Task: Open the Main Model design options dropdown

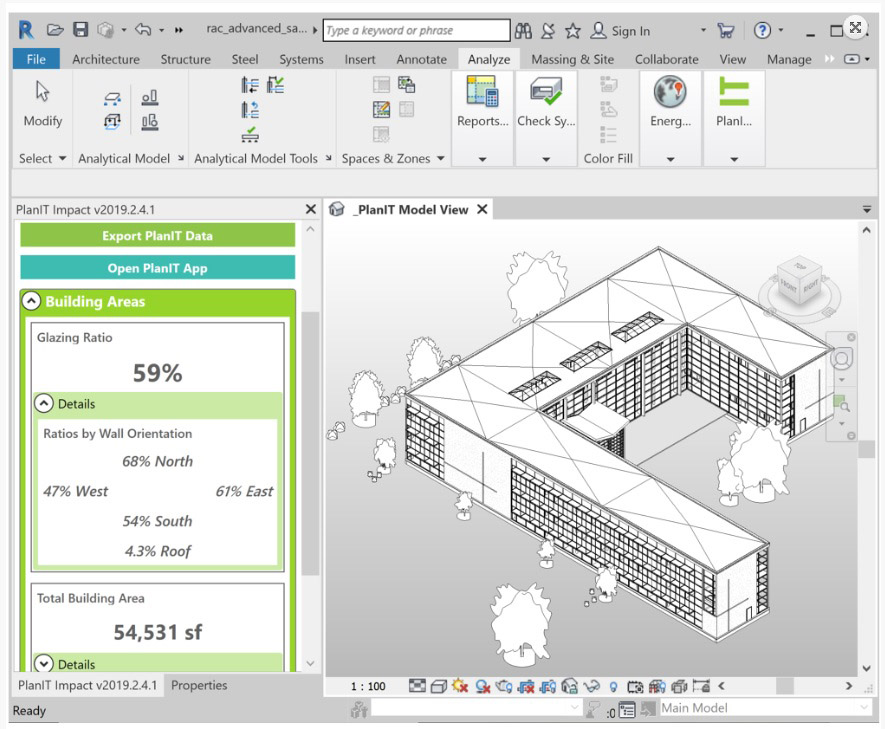Action: point(764,708)
